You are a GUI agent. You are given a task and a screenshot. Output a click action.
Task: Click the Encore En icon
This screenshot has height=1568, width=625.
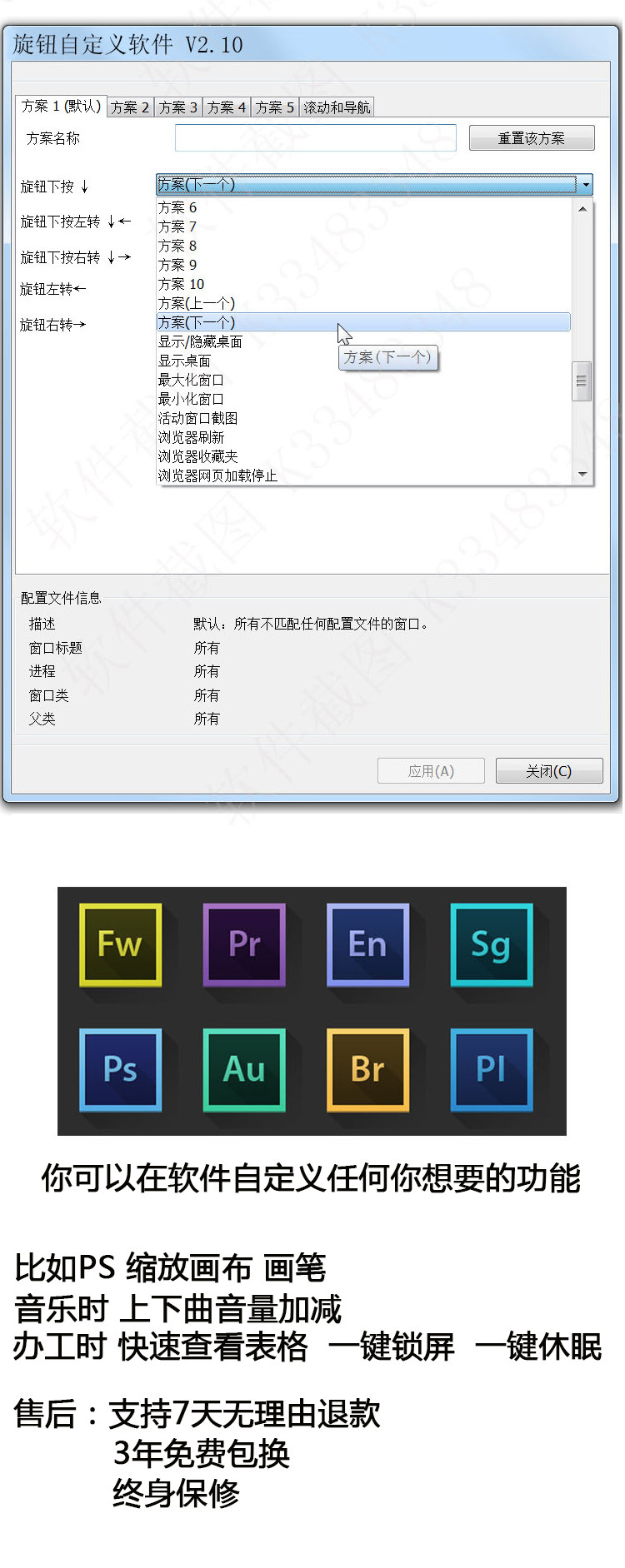367,944
